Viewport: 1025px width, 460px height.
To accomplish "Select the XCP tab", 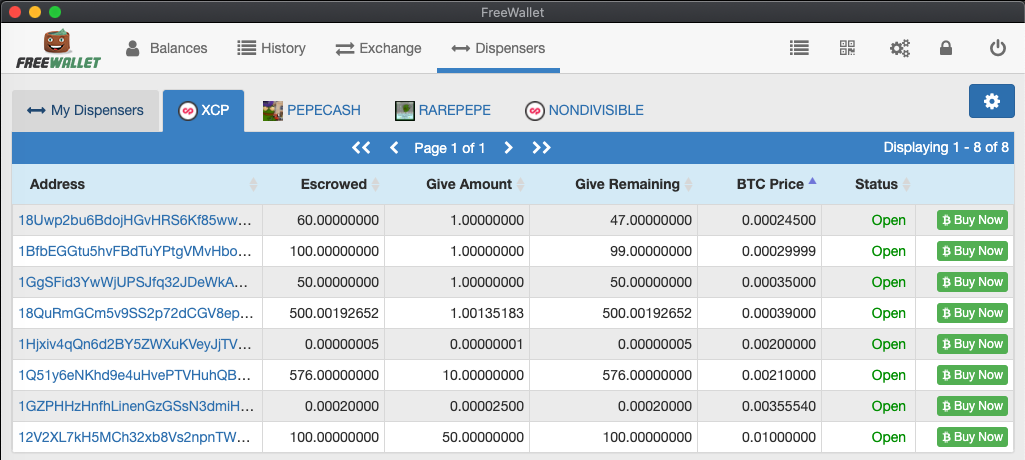I will click(x=203, y=110).
